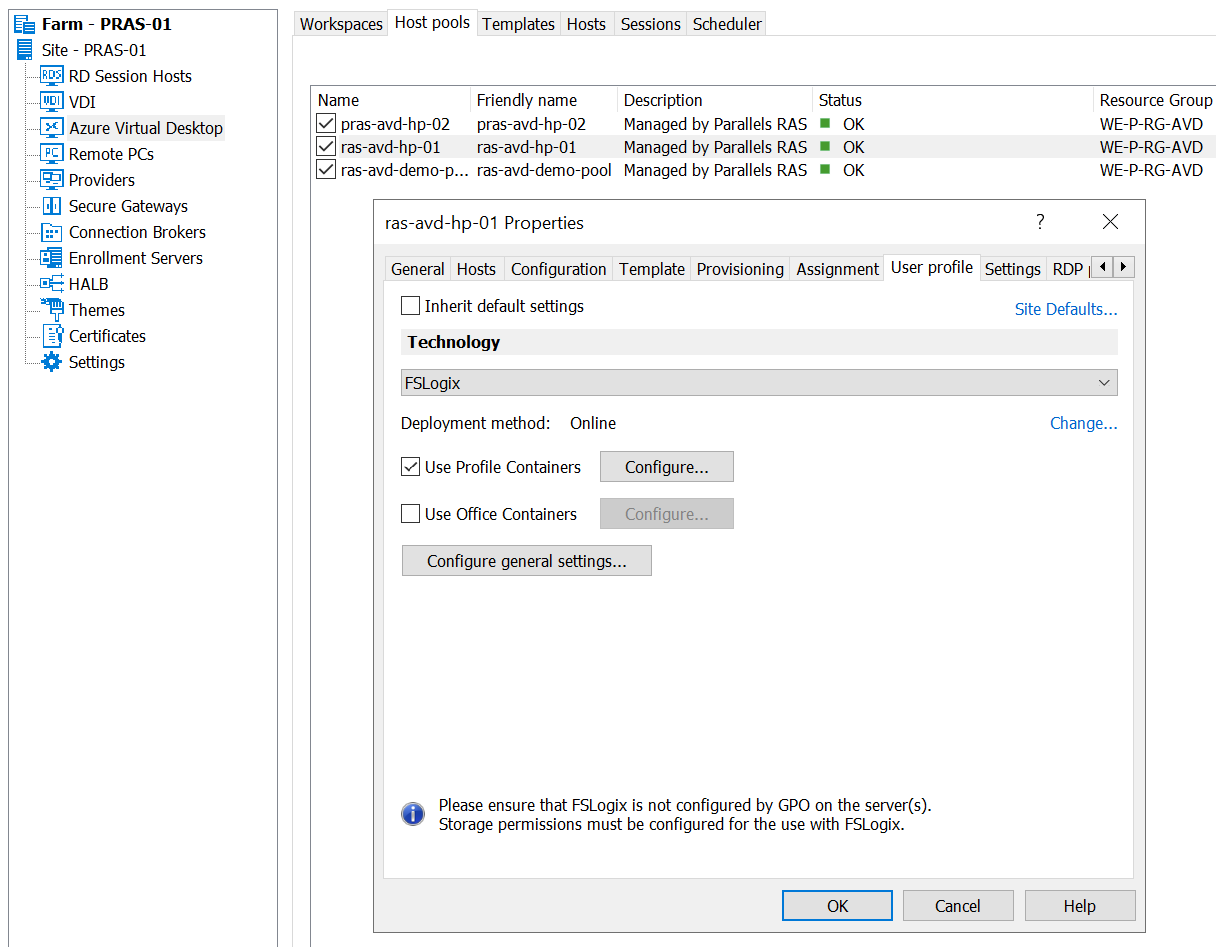Click Configure general settings button
This screenshot has width=1216, height=947.
point(527,561)
